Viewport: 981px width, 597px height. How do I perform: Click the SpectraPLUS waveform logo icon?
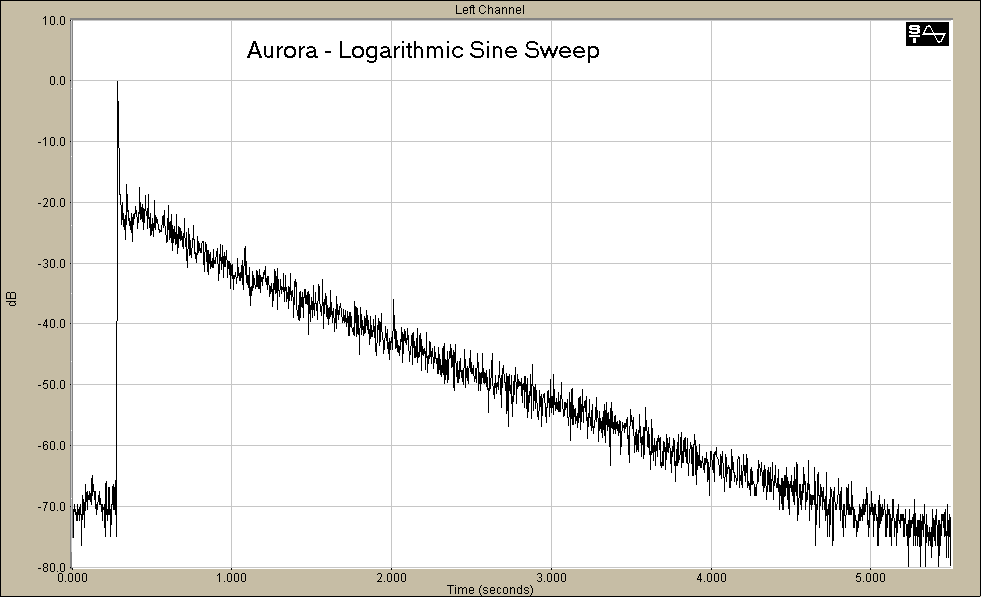[x=927, y=34]
